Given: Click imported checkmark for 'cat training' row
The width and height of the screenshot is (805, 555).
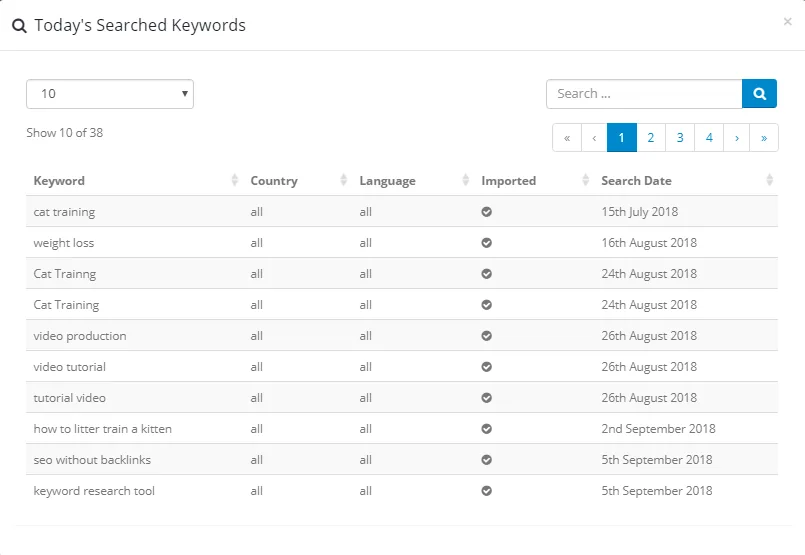Looking at the screenshot, I should pyautogui.click(x=487, y=212).
